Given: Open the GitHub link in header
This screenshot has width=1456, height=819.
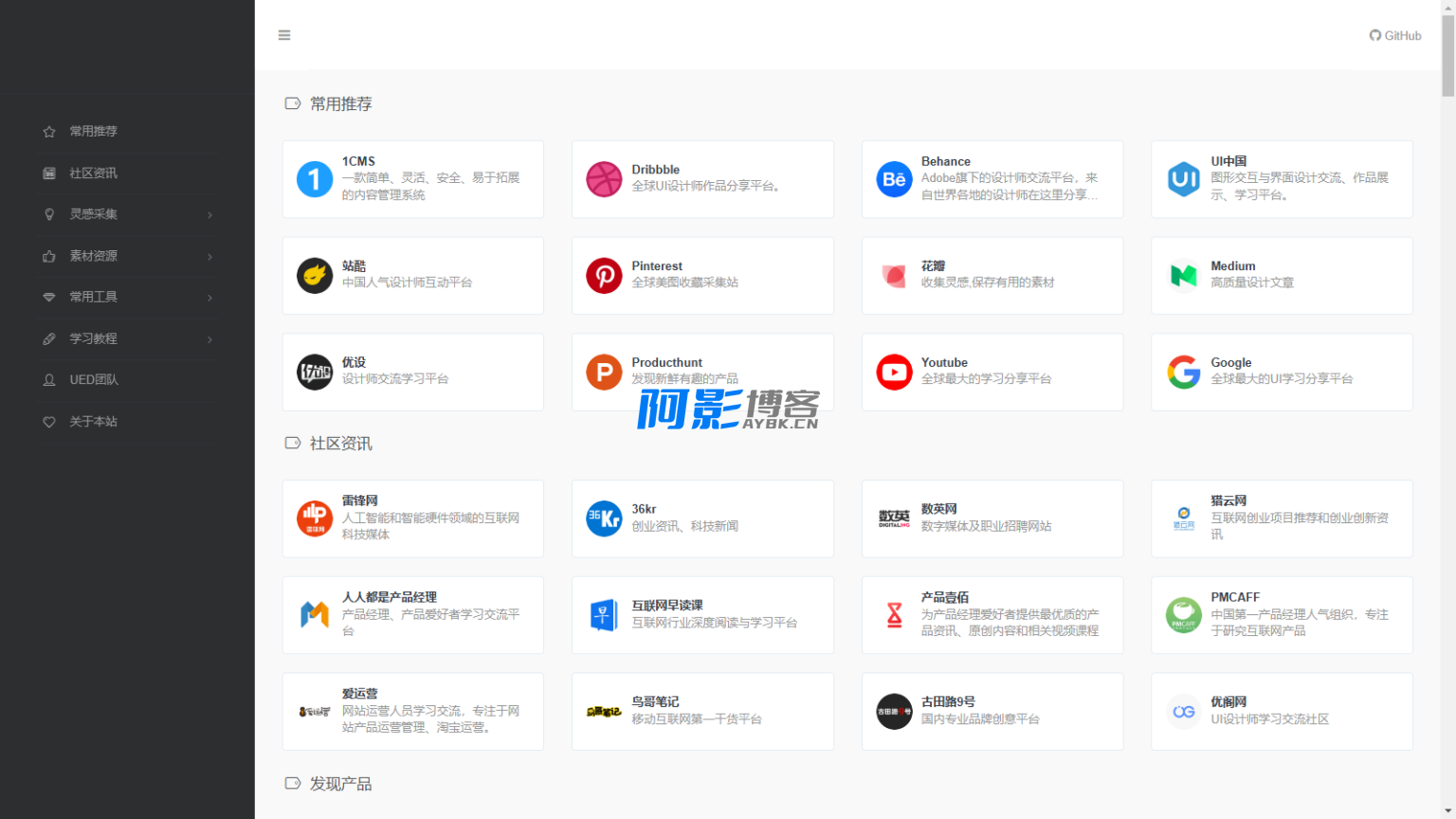Looking at the screenshot, I should [x=1394, y=36].
